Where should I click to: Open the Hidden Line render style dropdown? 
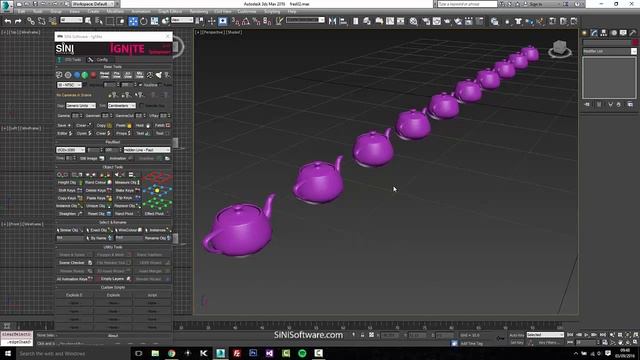[147, 150]
